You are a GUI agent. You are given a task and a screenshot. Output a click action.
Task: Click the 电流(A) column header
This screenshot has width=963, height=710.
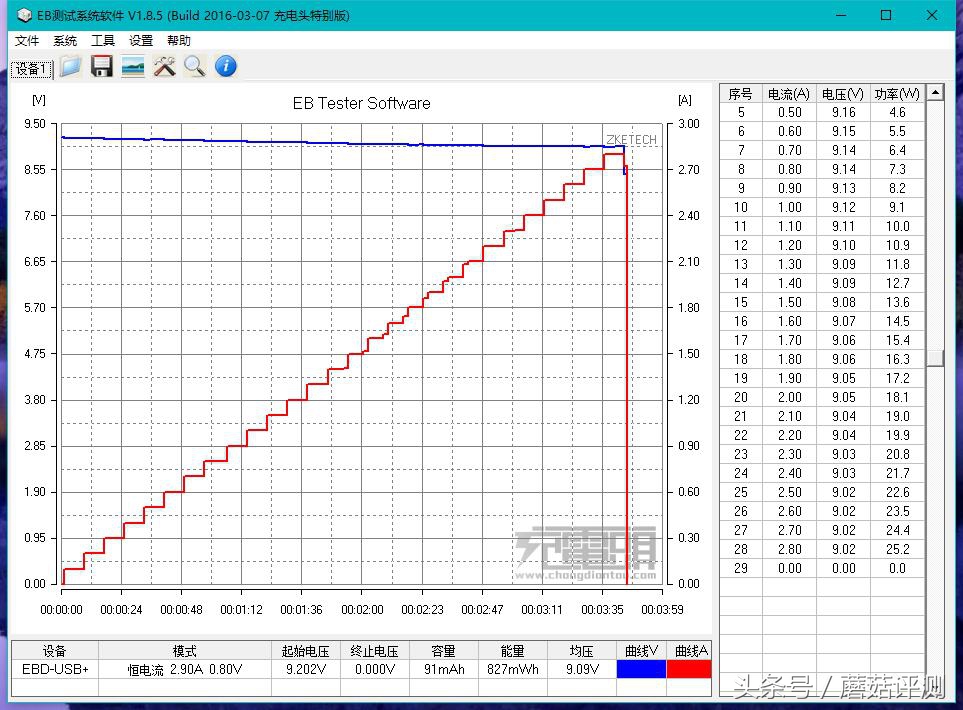click(x=789, y=94)
